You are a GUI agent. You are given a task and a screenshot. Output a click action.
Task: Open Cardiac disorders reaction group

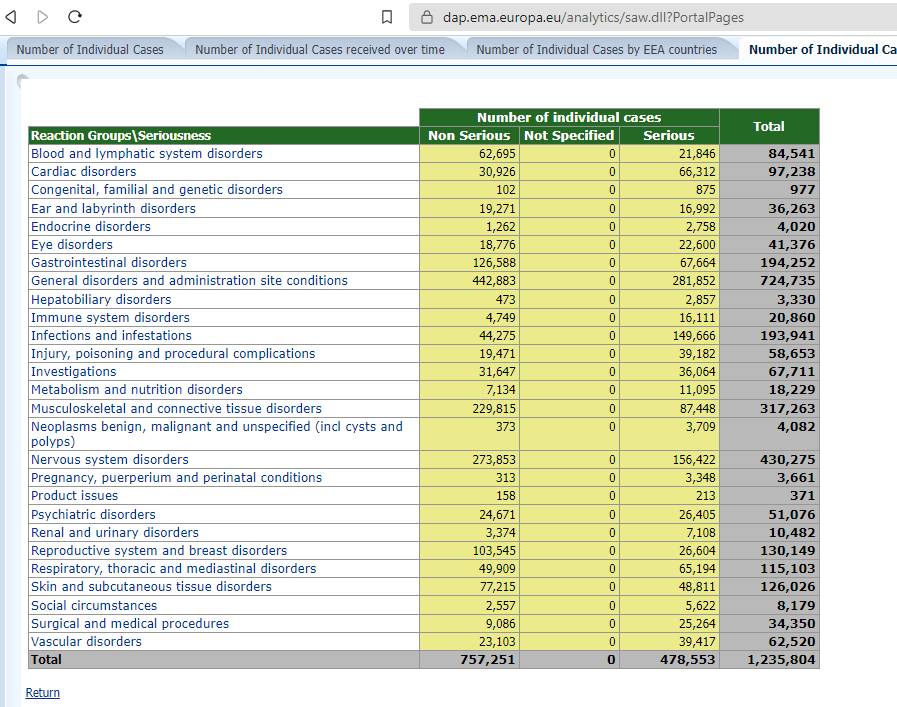(x=83, y=172)
